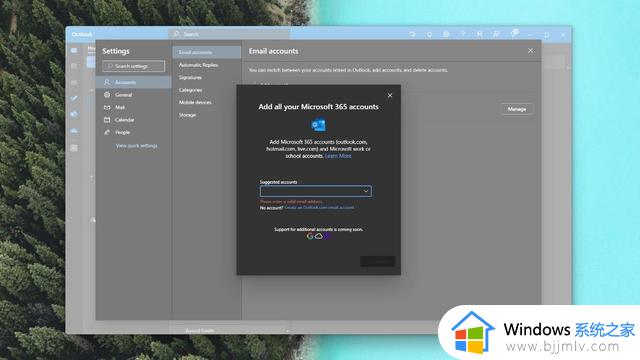Open Mobile devices settings
This screenshot has height=360, width=640.
pyautogui.click(x=195, y=102)
